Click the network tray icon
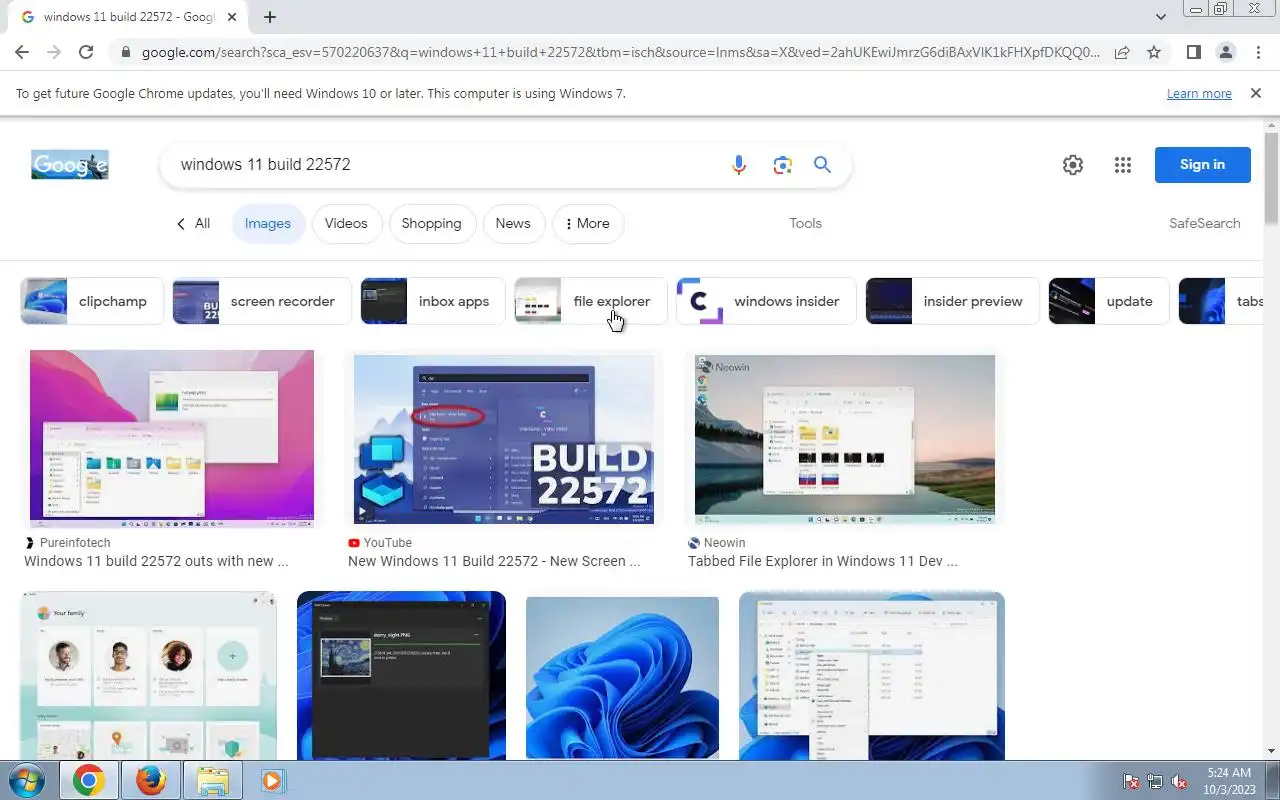The width and height of the screenshot is (1280, 800). 1155,781
